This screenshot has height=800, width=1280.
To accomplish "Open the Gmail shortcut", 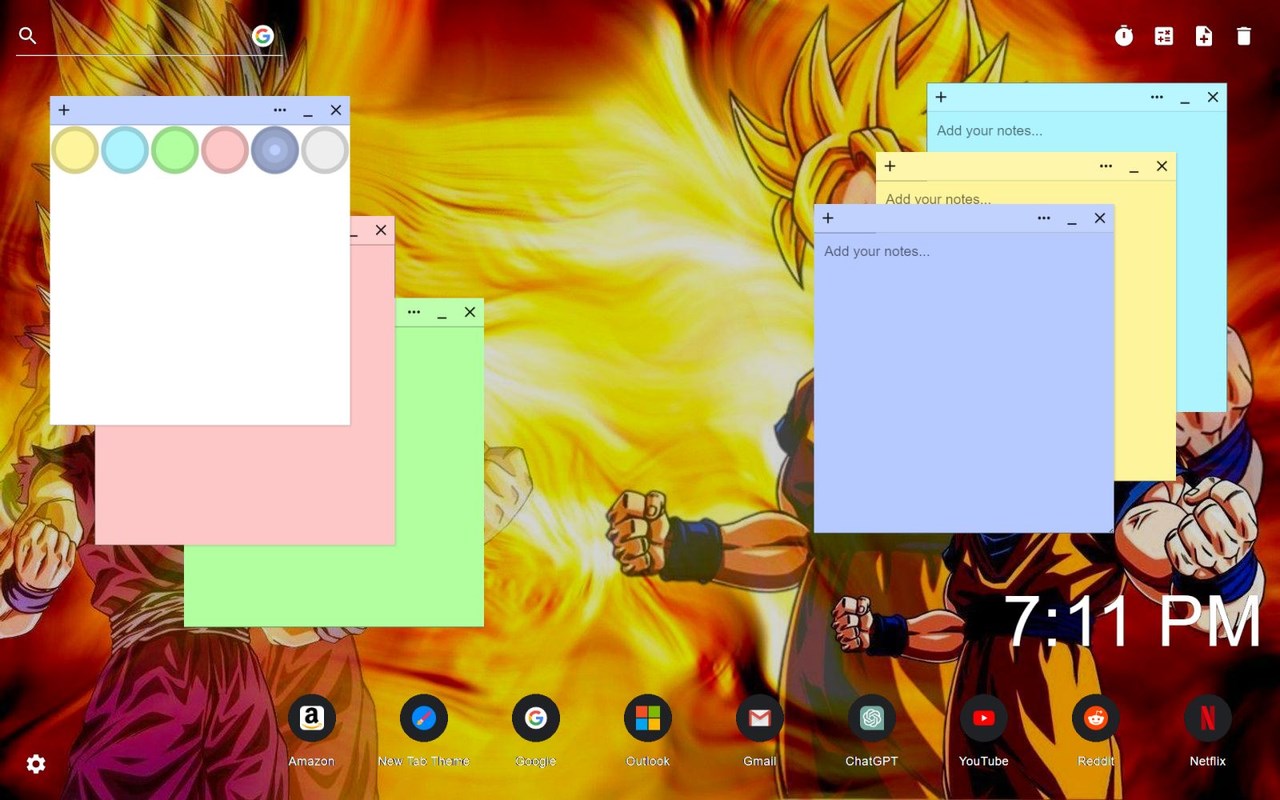I will (760, 718).
